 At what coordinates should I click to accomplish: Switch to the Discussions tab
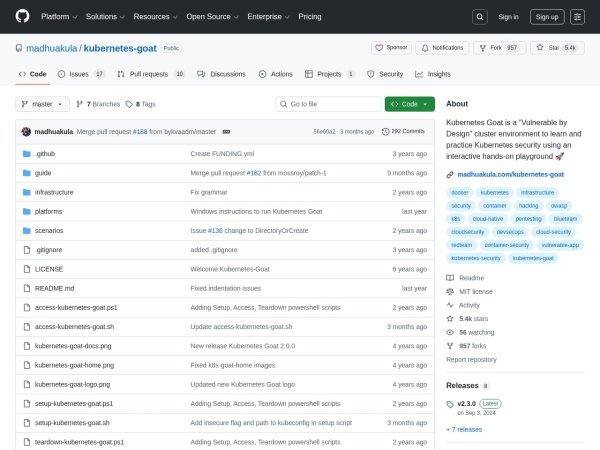pyautogui.click(x=221, y=74)
